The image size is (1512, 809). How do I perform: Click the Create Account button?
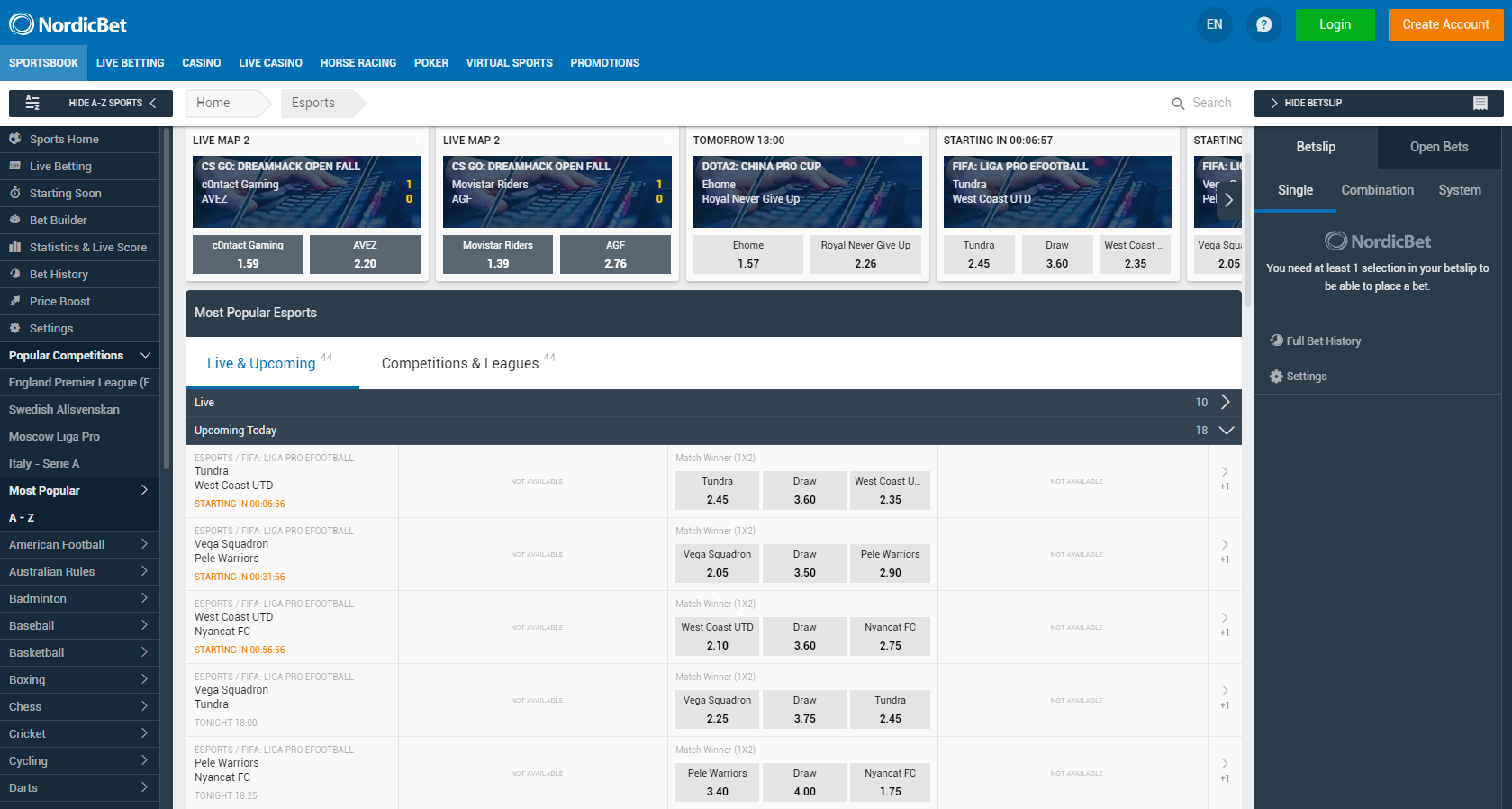1445,24
